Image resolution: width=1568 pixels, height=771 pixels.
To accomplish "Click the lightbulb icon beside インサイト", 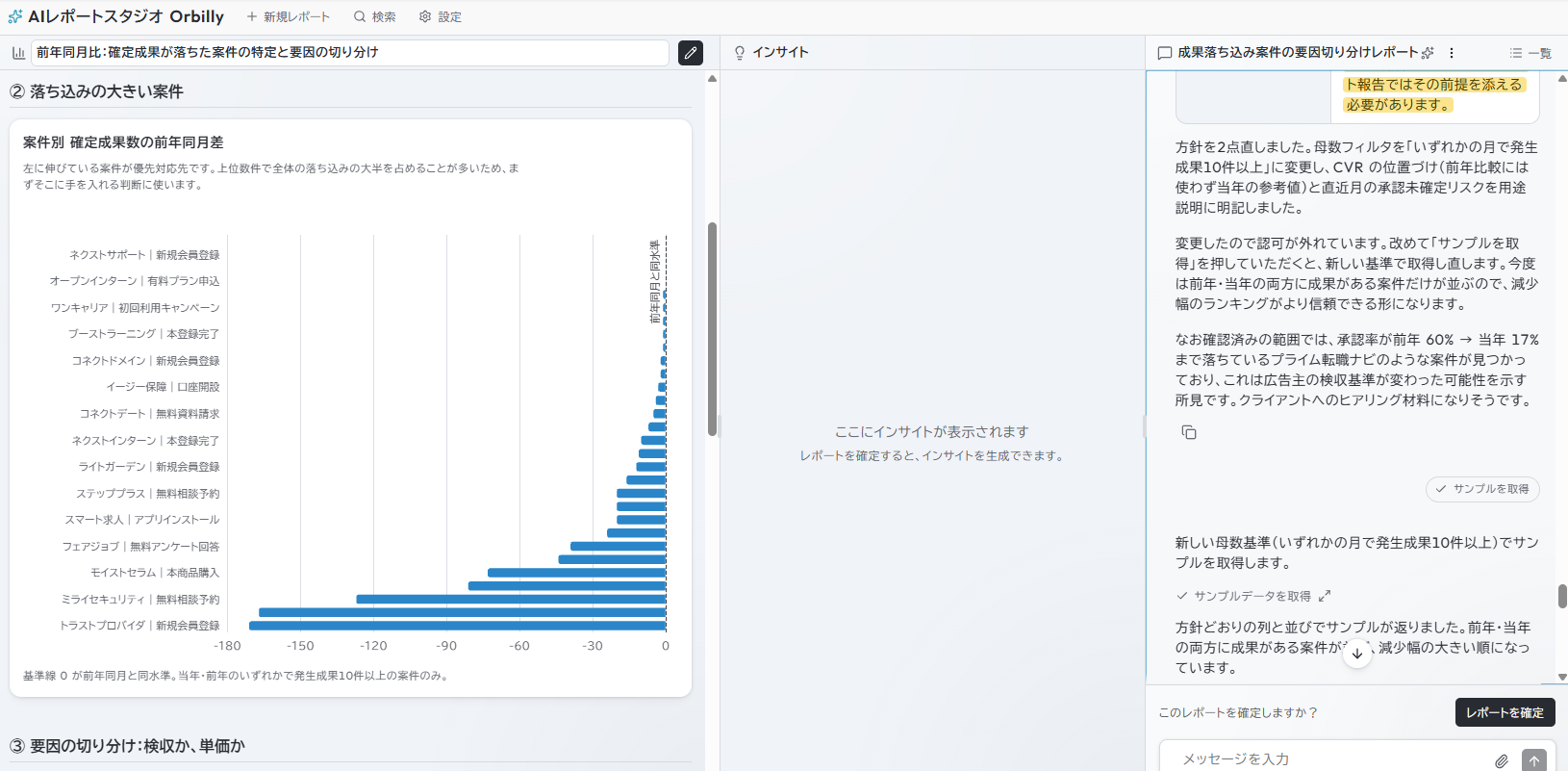I will (740, 53).
